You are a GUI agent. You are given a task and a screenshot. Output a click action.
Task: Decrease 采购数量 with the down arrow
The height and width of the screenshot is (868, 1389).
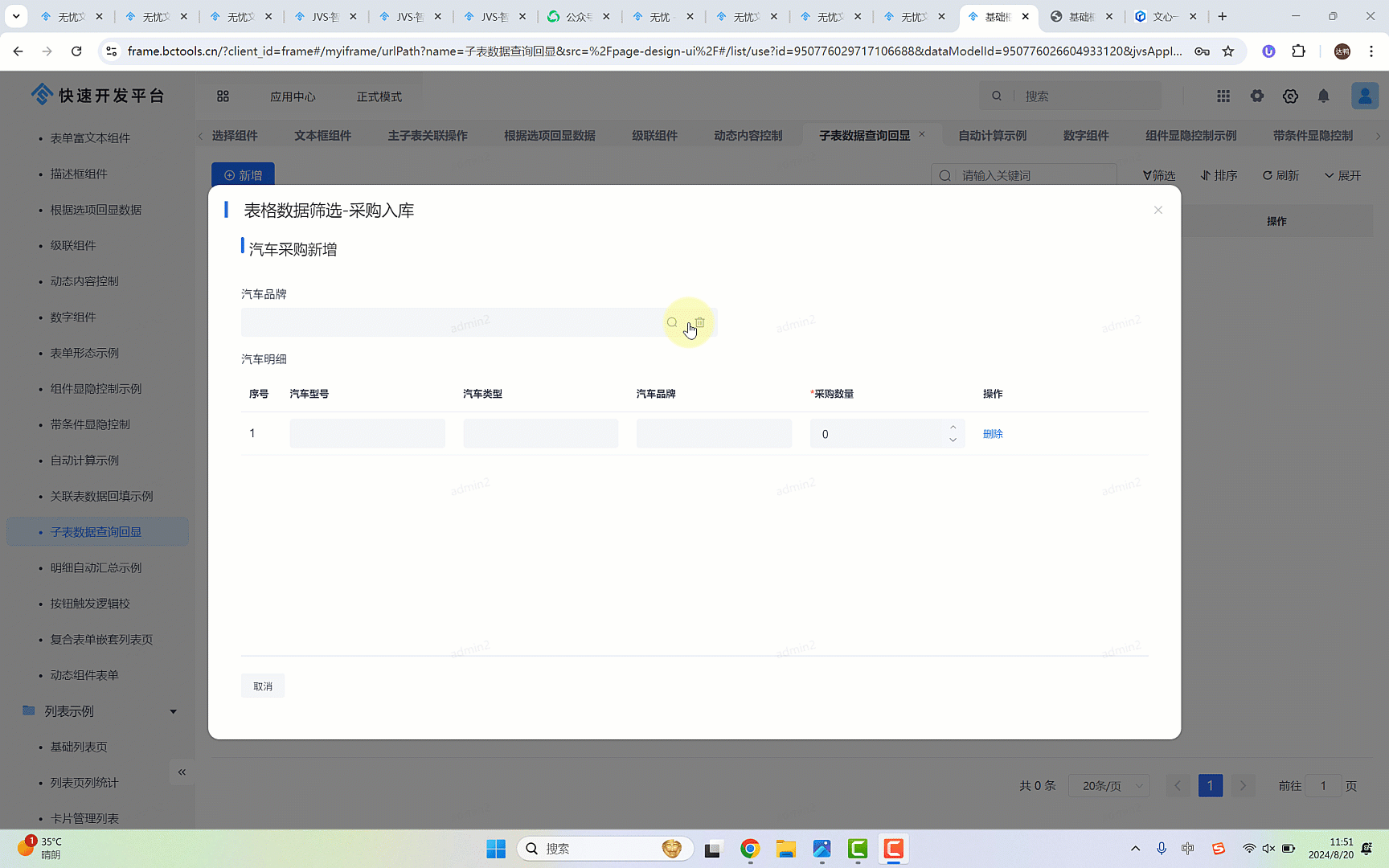953,440
